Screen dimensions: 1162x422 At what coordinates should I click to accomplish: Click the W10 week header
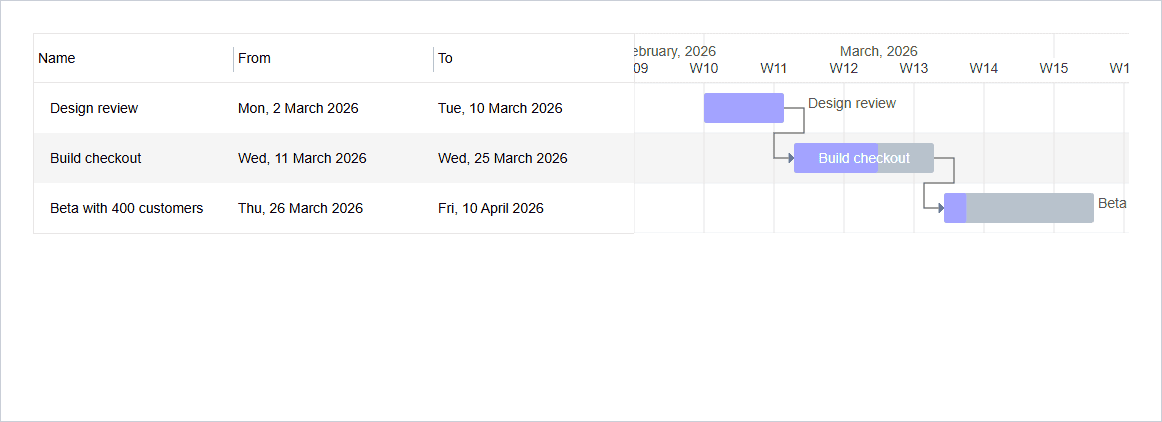click(704, 68)
